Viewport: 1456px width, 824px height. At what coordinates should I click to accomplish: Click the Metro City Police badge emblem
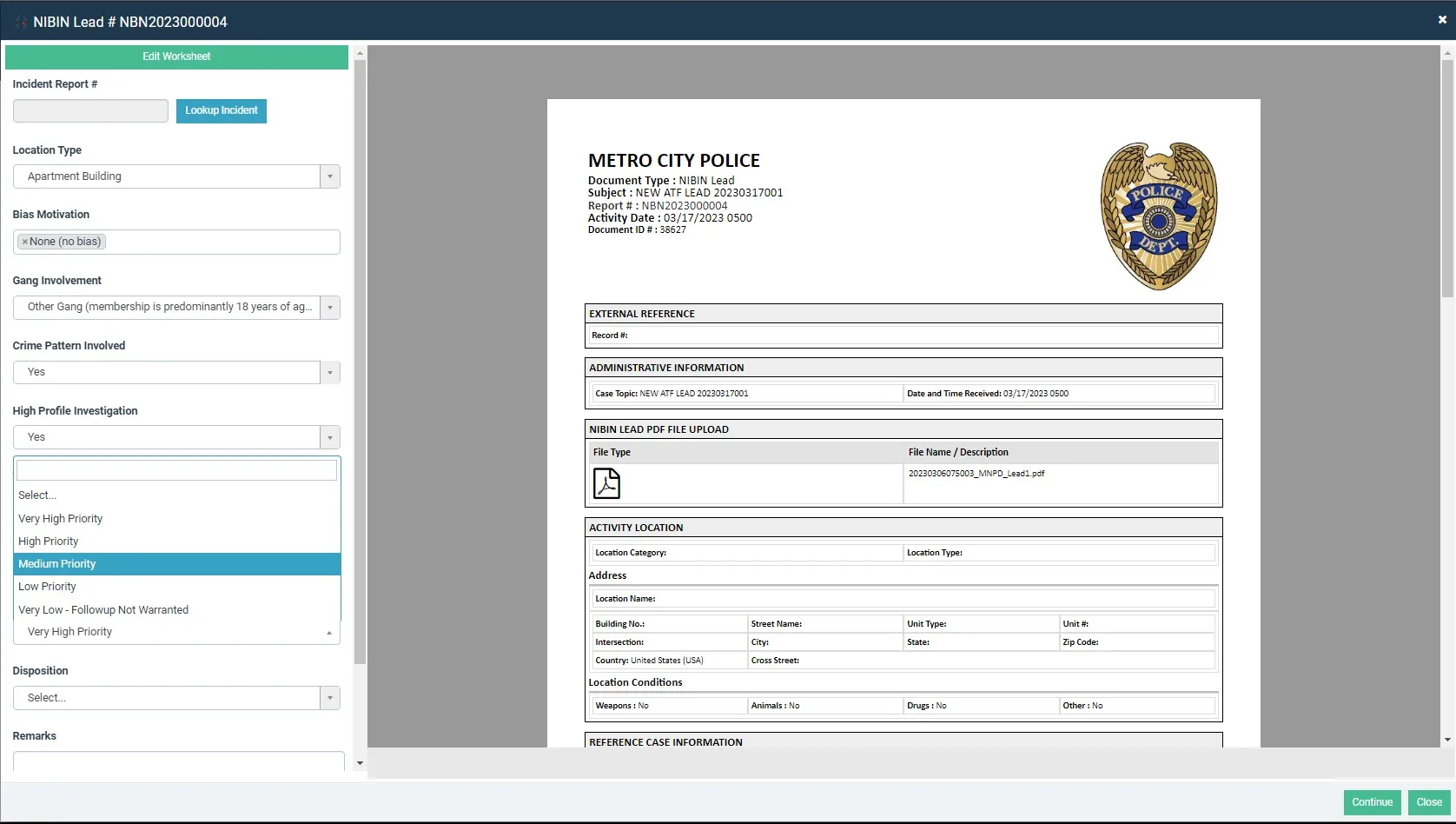tap(1158, 215)
